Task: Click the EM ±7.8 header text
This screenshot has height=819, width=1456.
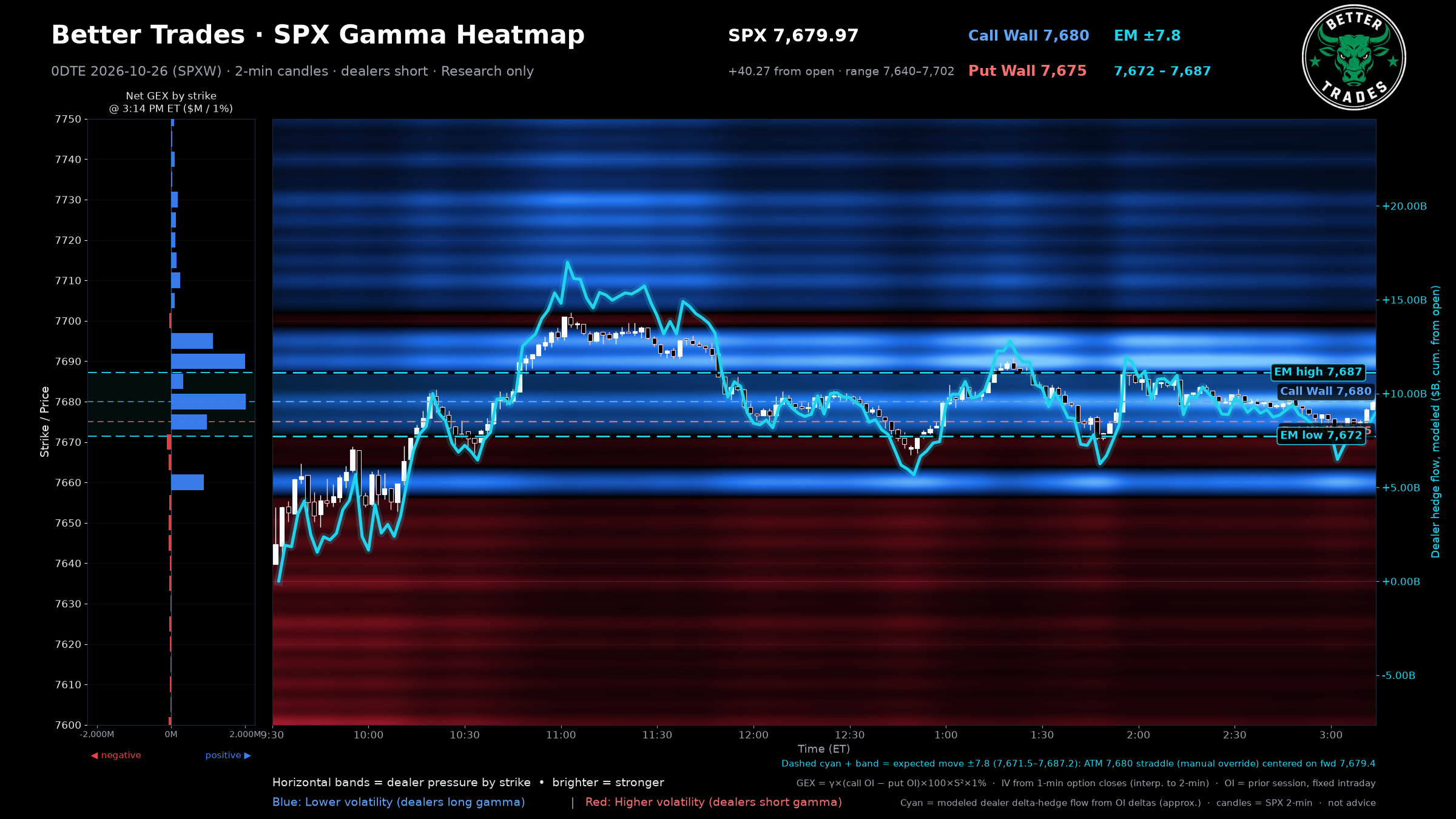Action: coord(1147,36)
